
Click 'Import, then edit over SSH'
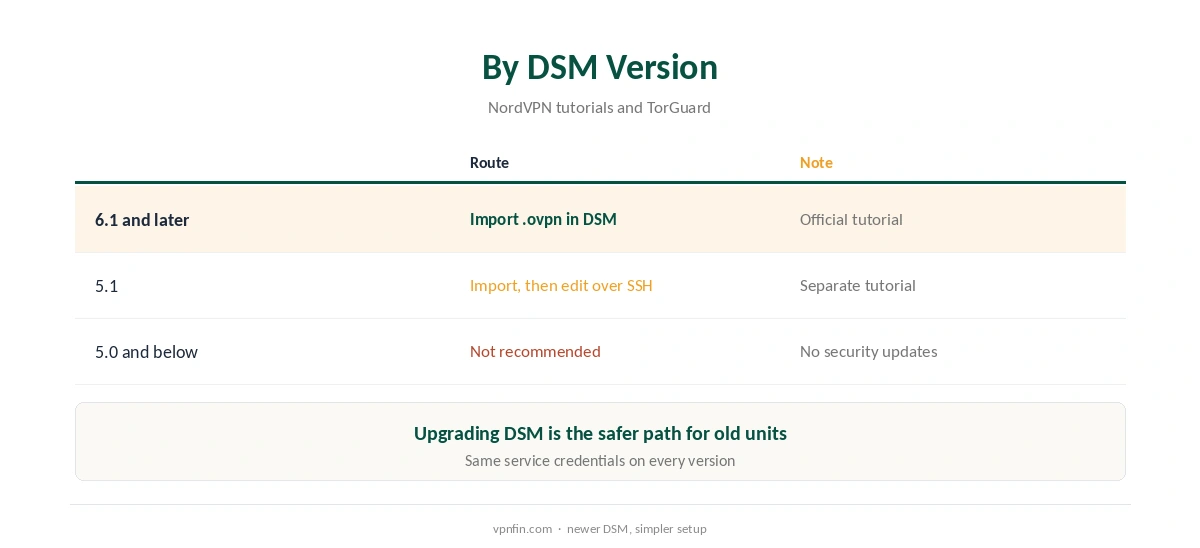561,285
